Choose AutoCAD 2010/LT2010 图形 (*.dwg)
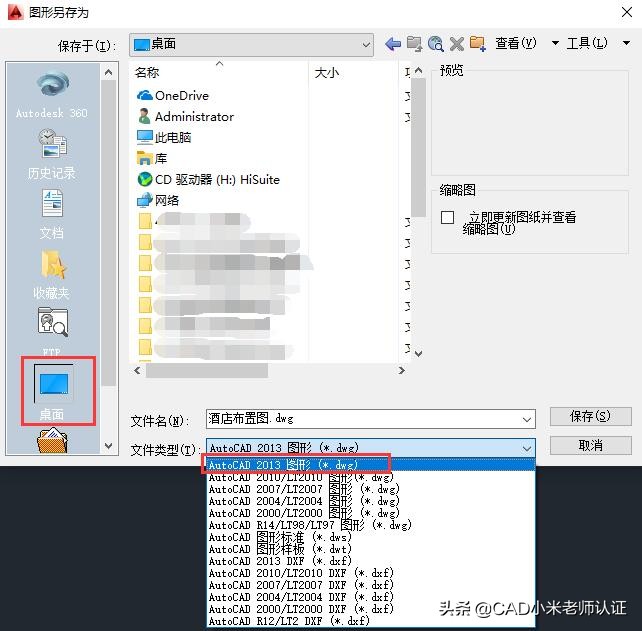Viewport: 642px width, 631px height. 371,477
